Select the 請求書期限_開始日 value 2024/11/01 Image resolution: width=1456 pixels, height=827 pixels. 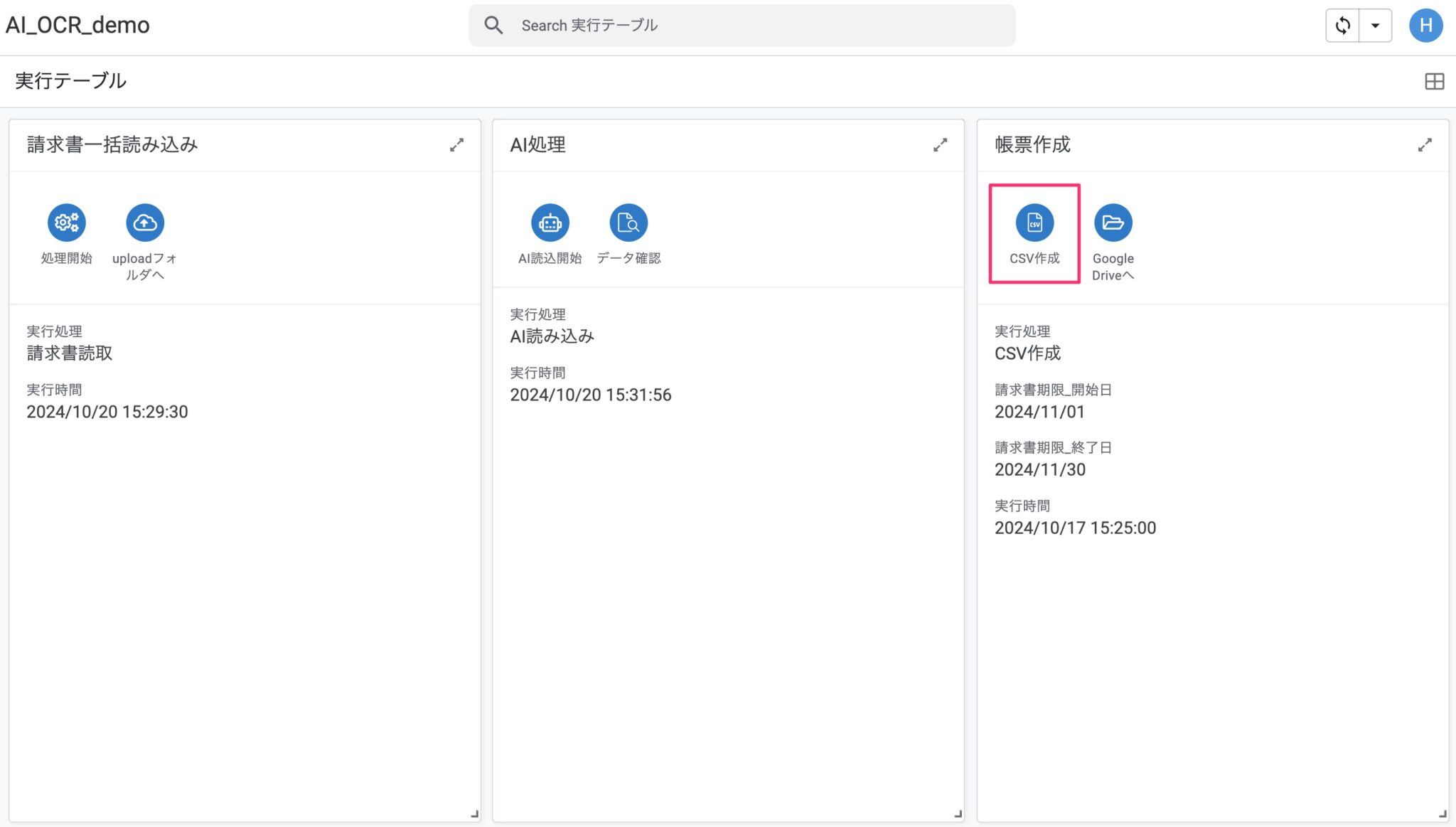pyautogui.click(x=1039, y=412)
